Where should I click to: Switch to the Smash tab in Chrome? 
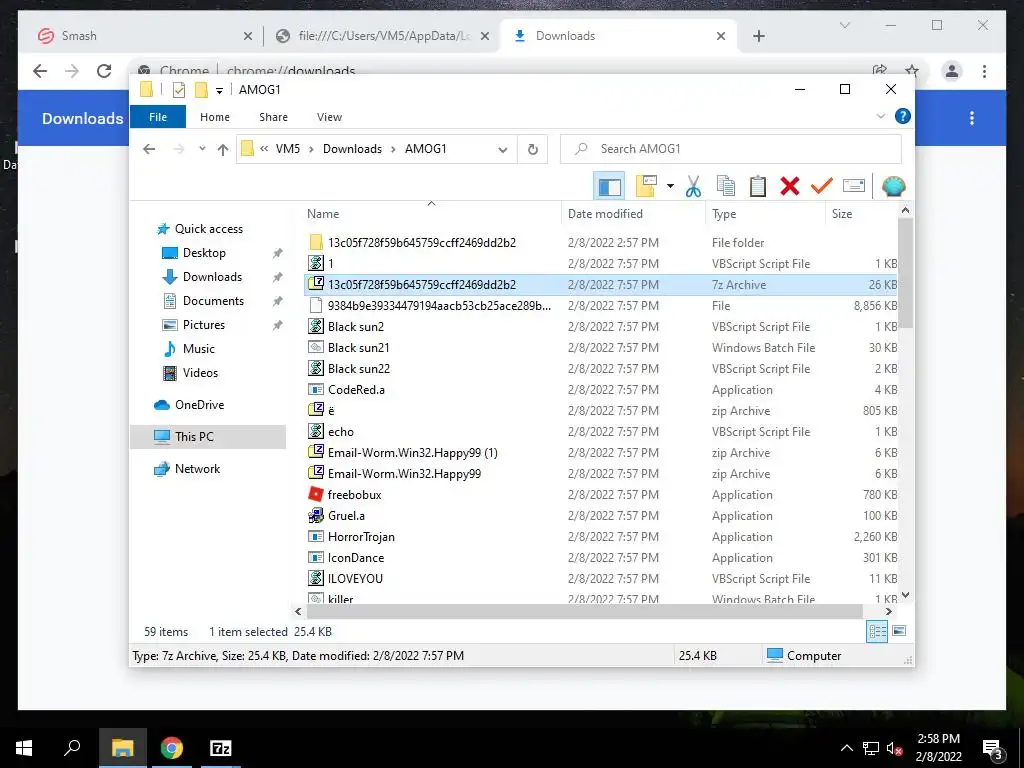click(145, 36)
